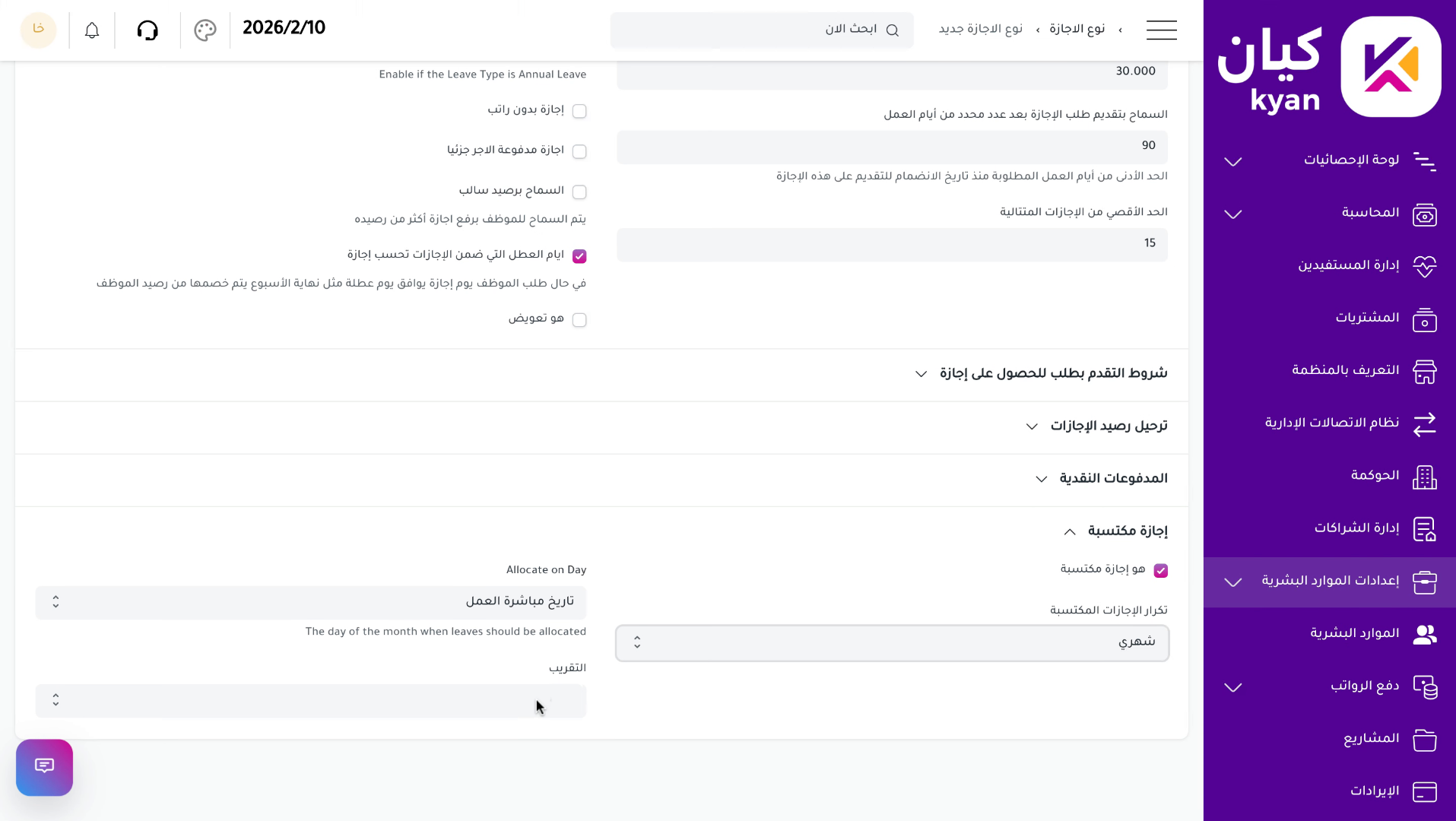Click the Kyan logo icon
The width and height of the screenshot is (1456, 821).
pyautogui.click(x=1391, y=67)
